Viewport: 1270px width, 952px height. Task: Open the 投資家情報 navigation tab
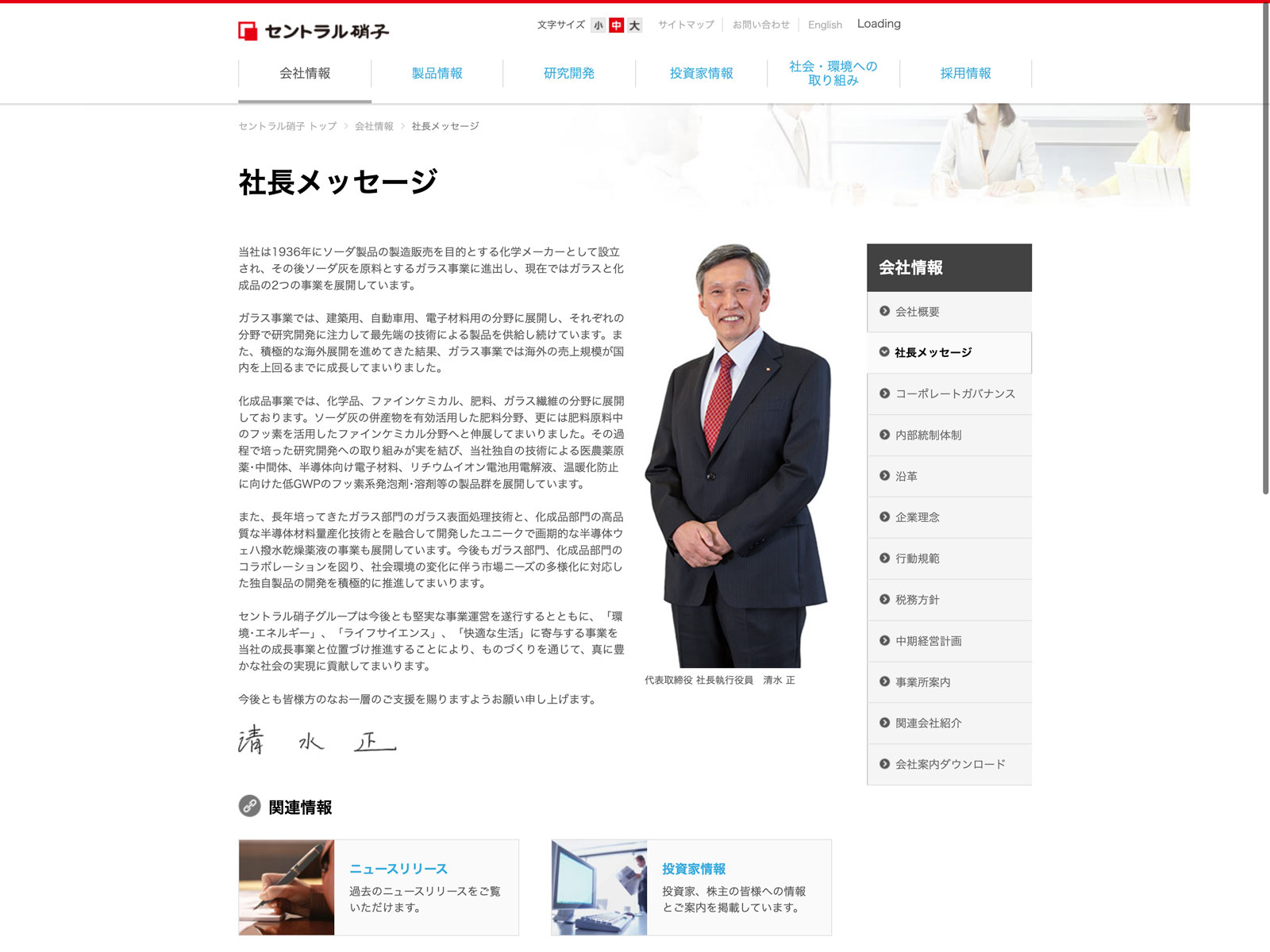(x=701, y=73)
